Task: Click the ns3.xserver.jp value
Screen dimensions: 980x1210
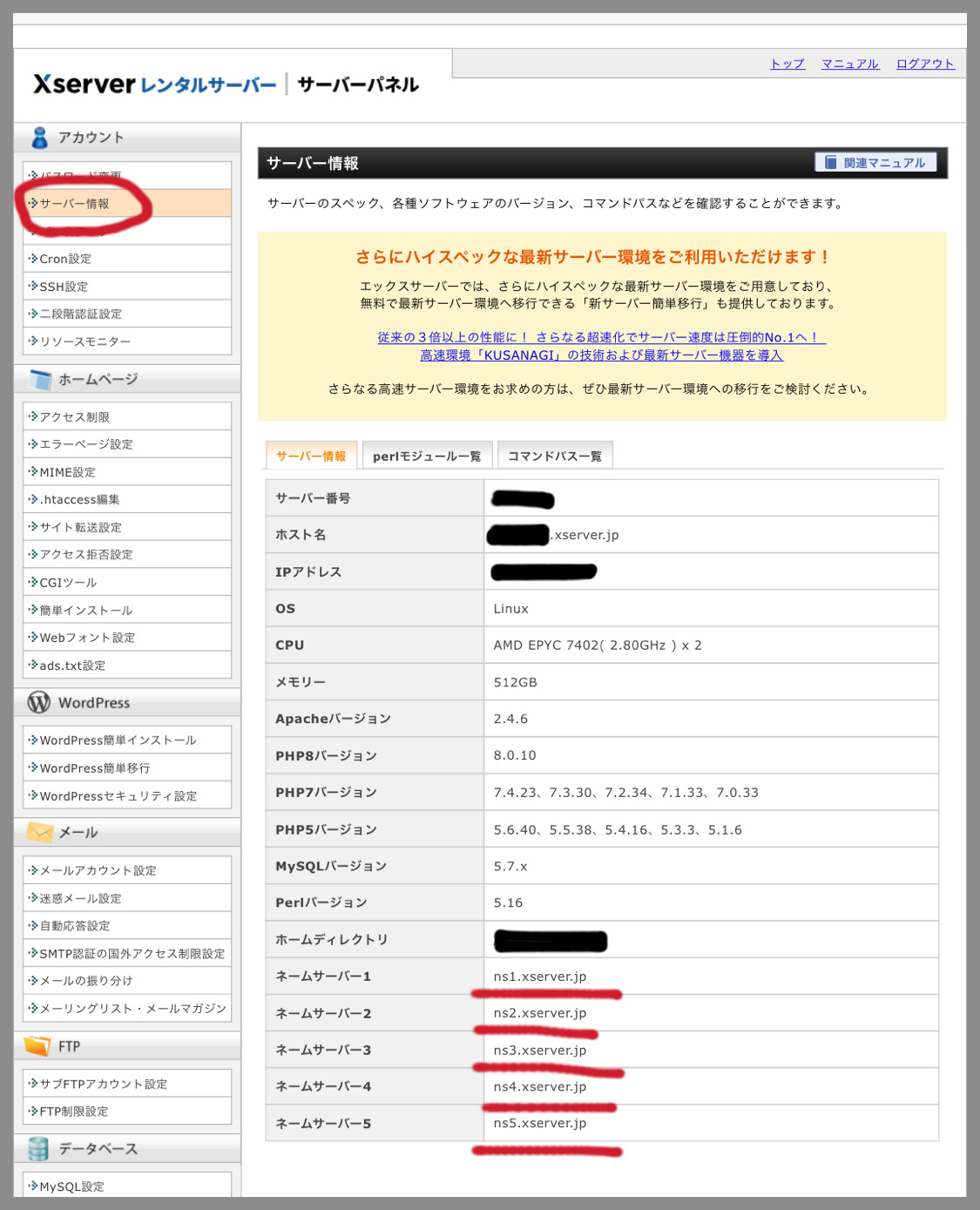Action: click(x=540, y=1050)
